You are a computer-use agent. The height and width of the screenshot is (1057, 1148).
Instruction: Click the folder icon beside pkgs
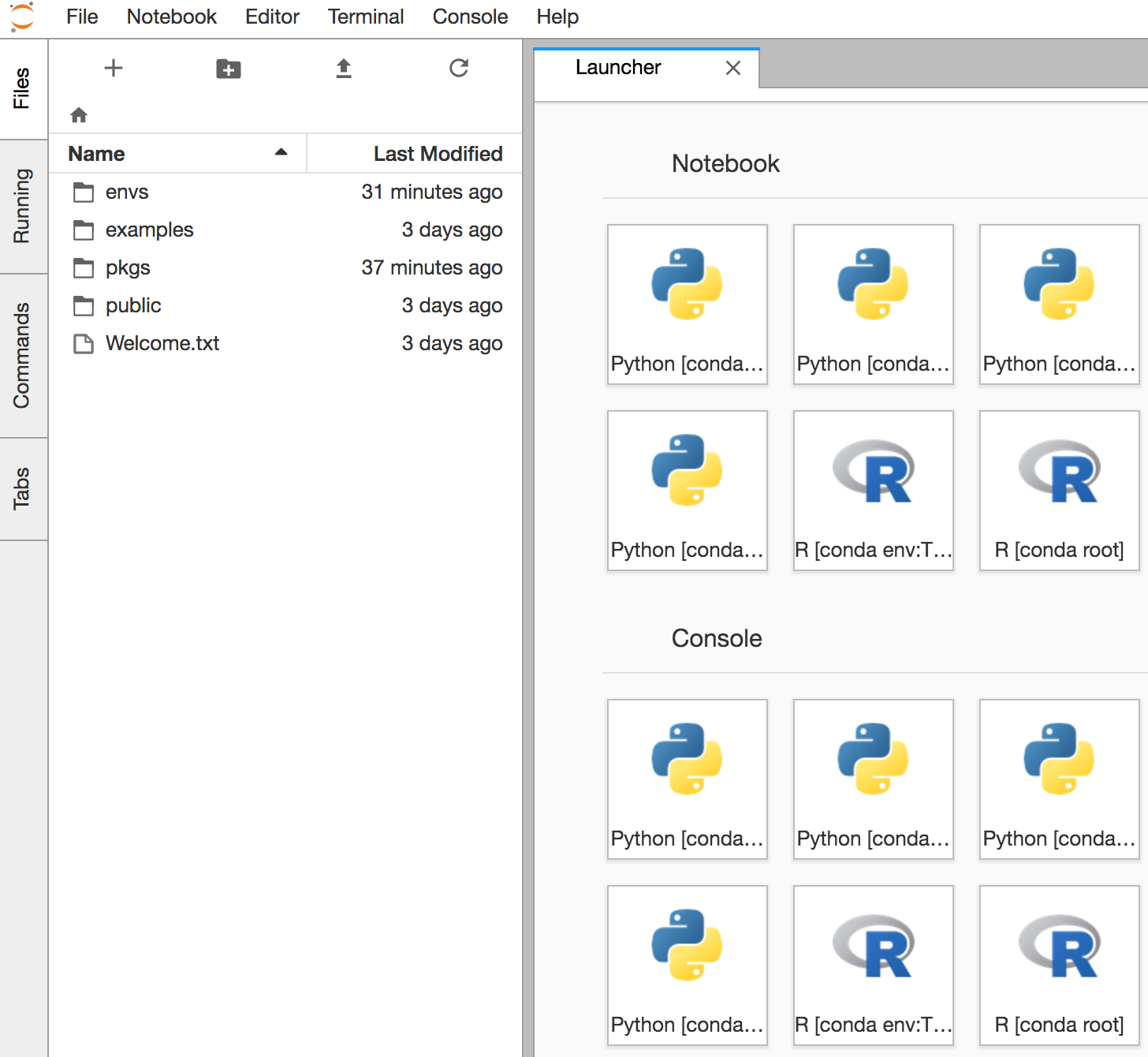[x=84, y=267]
